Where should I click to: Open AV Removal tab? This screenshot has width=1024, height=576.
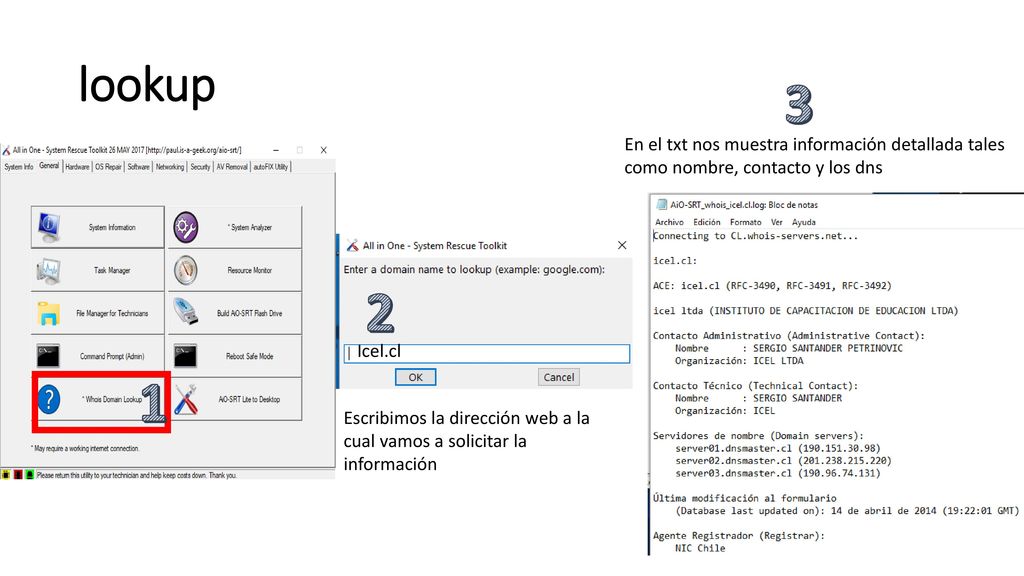coord(232,167)
